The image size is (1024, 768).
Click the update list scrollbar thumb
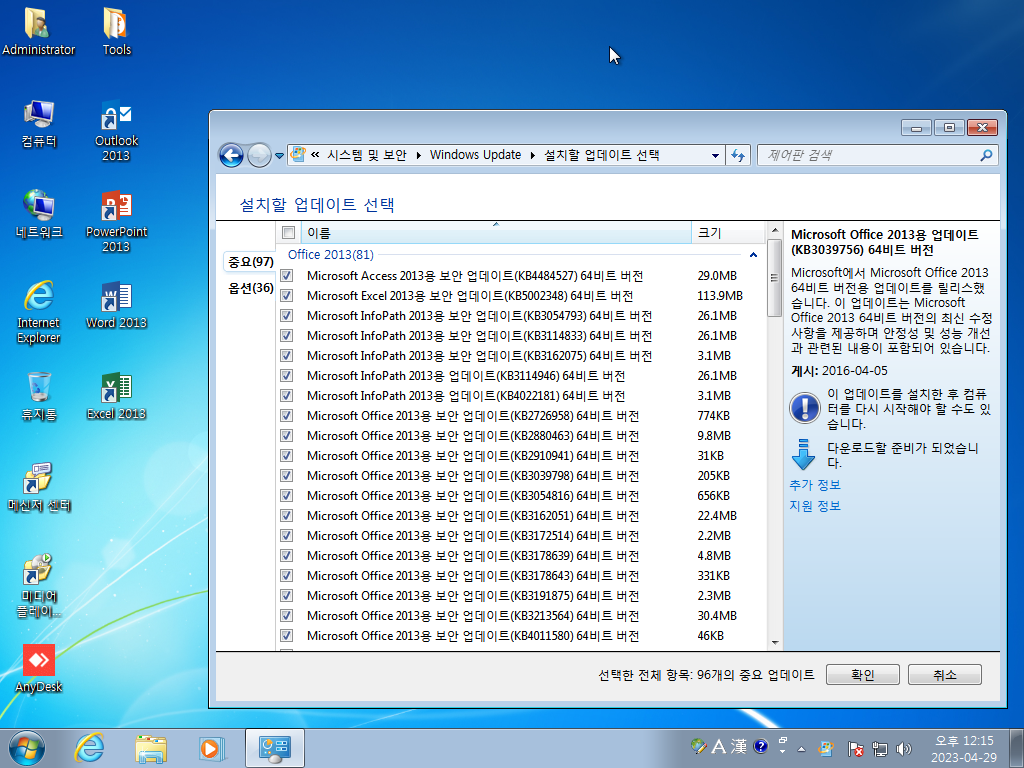tap(775, 278)
